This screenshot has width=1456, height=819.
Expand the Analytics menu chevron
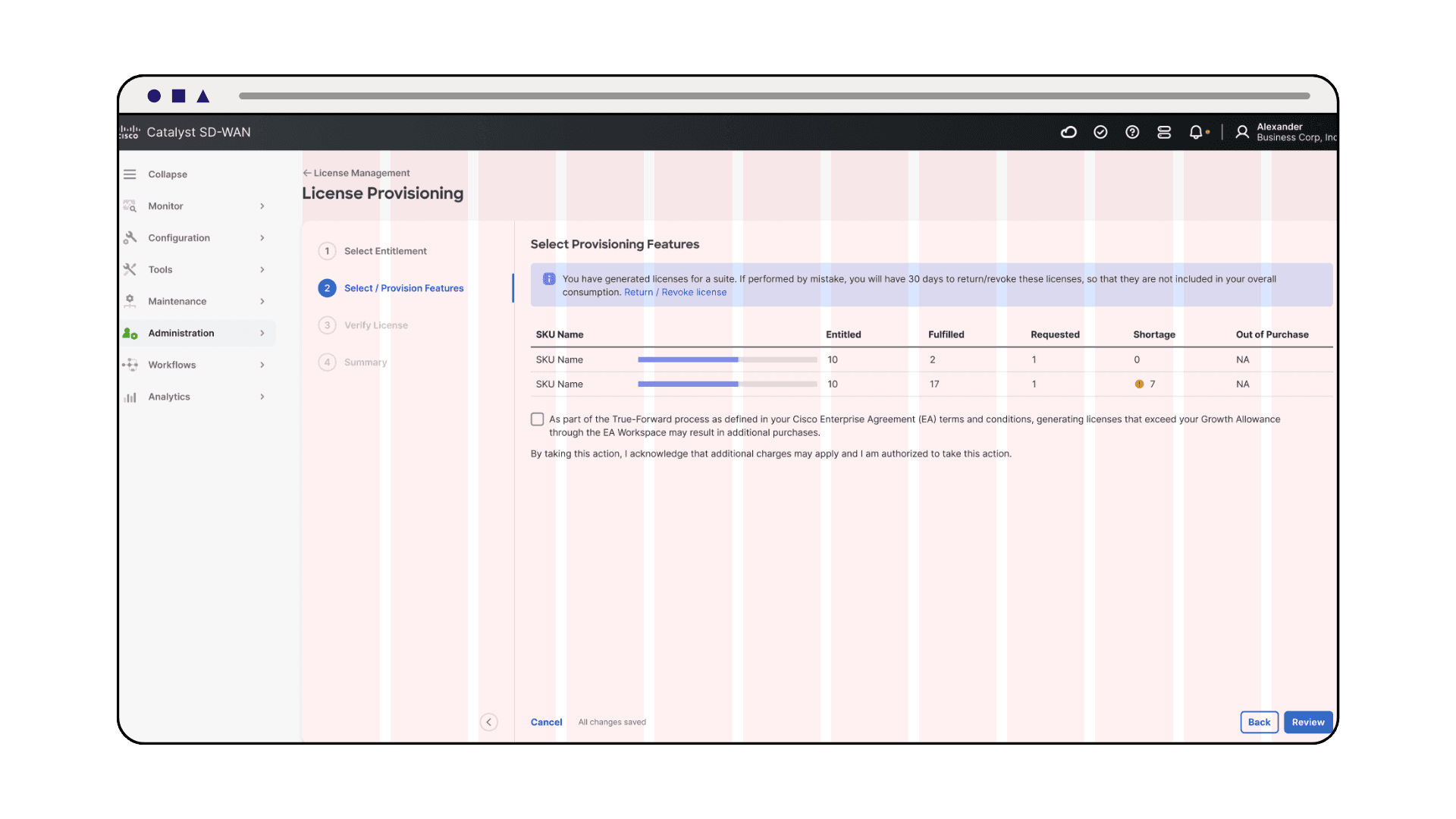pos(262,397)
